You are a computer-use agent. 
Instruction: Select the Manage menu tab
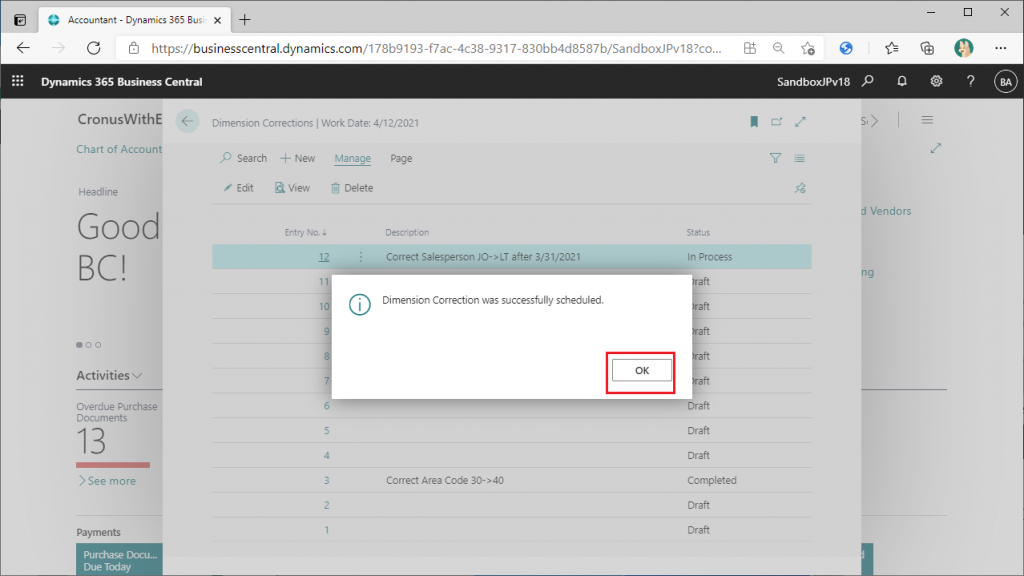pyautogui.click(x=353, y=158)
